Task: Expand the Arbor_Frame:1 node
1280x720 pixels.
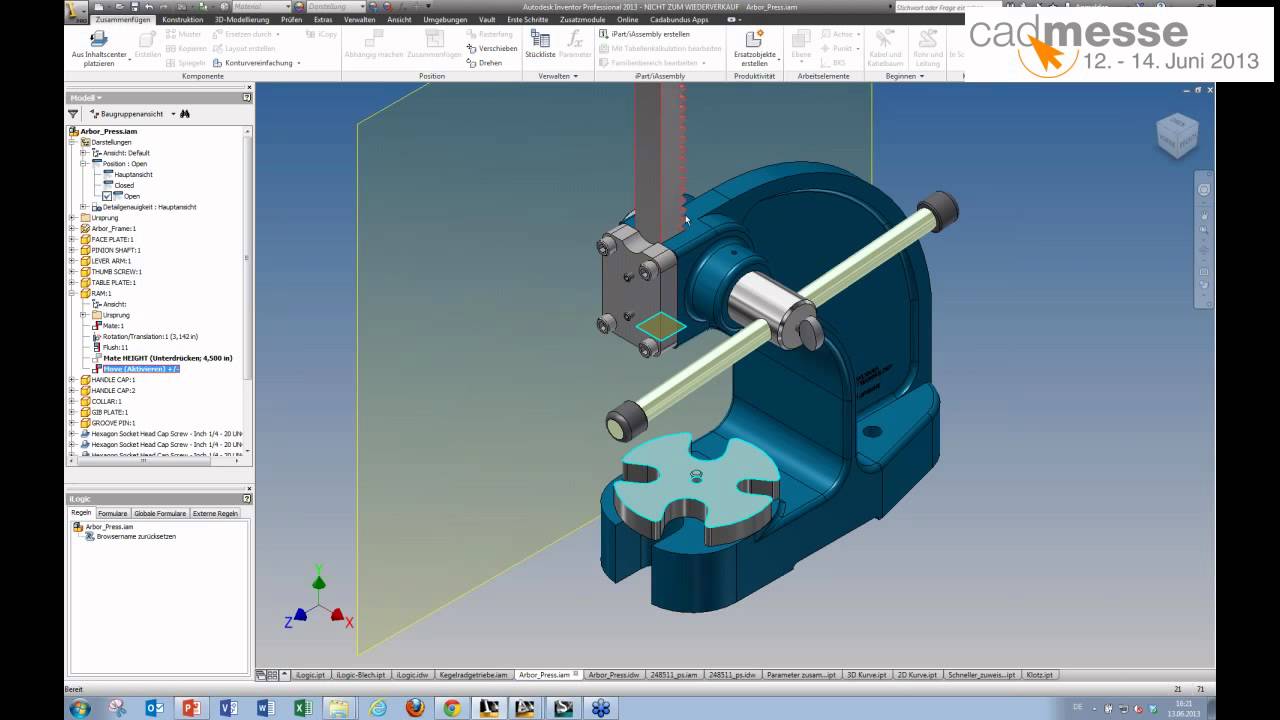Action: 72,228
